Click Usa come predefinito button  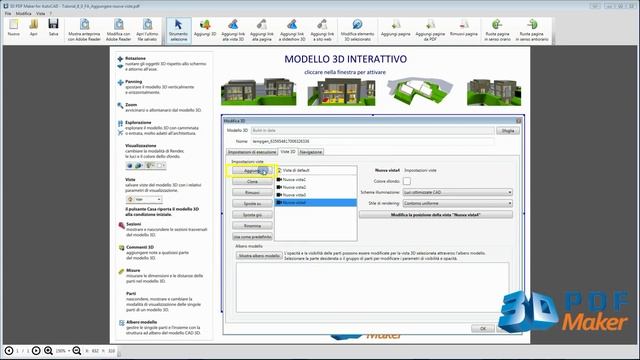[x=252, y=237]
